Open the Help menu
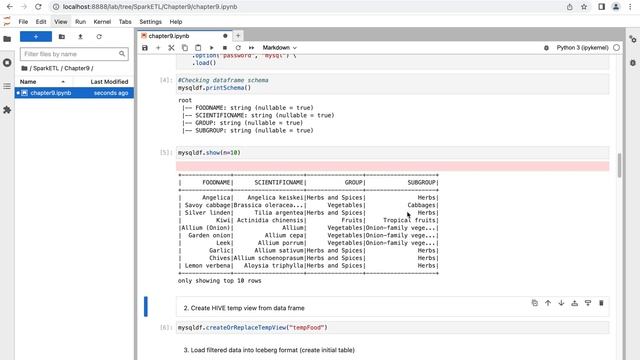 click(176, 22)
